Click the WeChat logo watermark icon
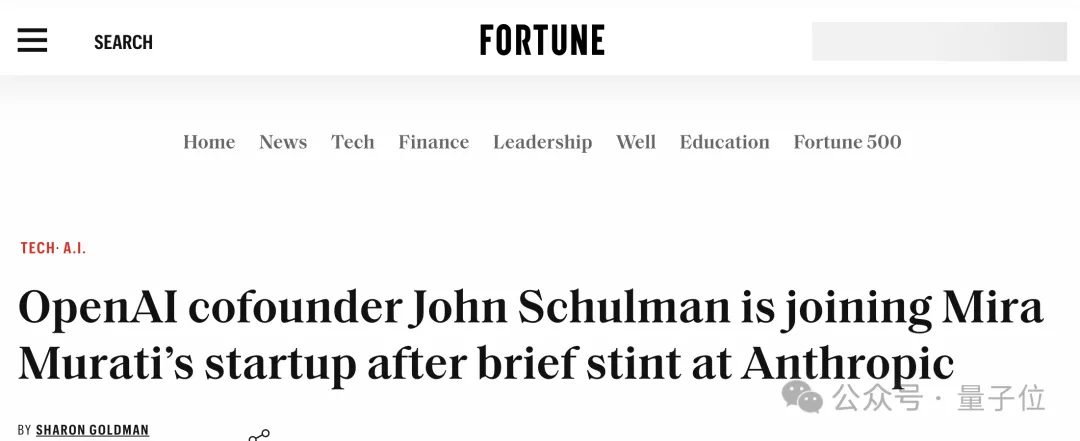Image resolution: width=1080 pixels, height=441 pixels. [802, 397]
